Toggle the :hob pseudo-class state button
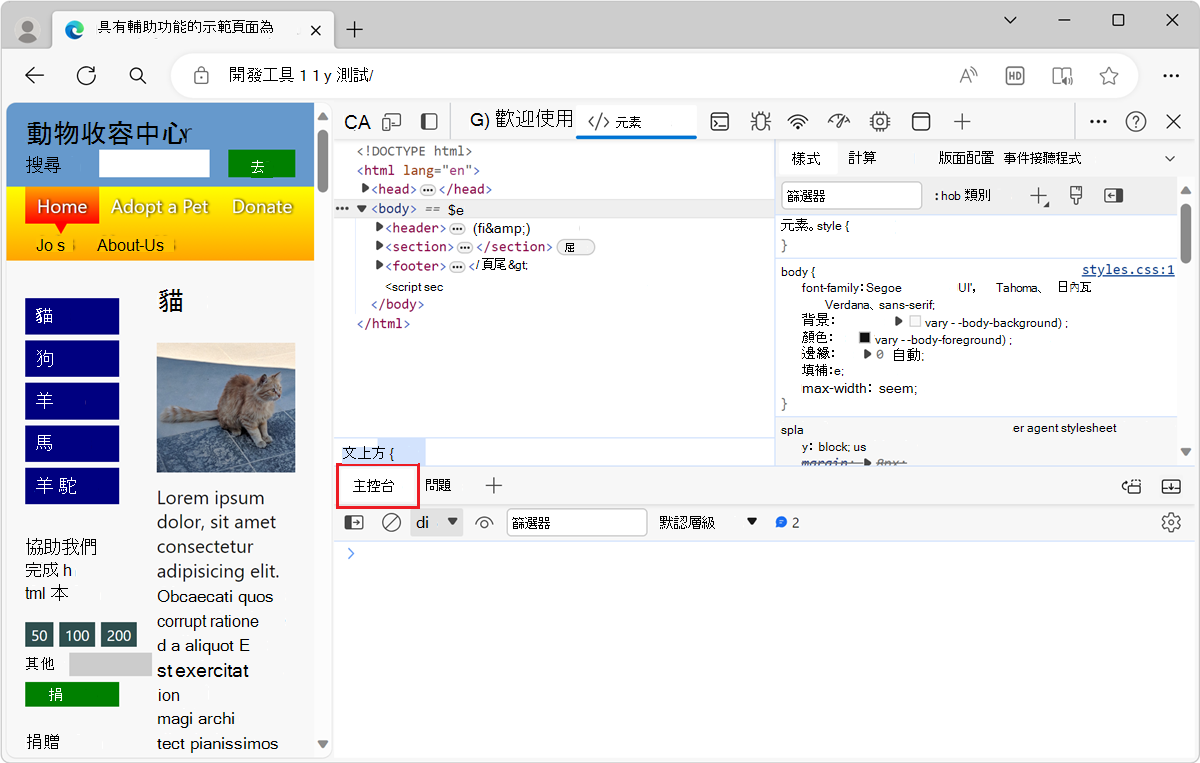 point(962,195)
